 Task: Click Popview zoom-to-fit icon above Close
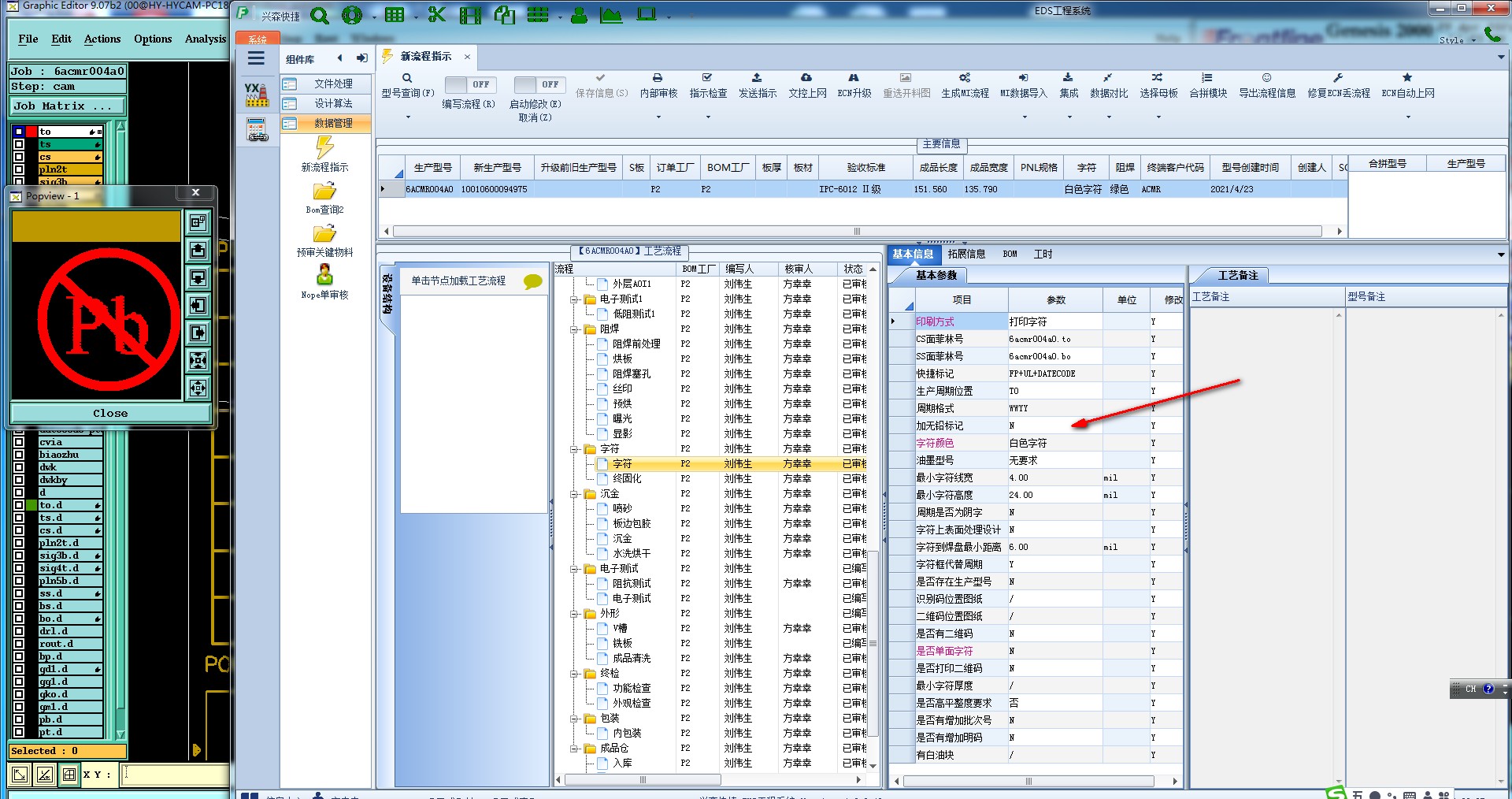tap(198, 388)
